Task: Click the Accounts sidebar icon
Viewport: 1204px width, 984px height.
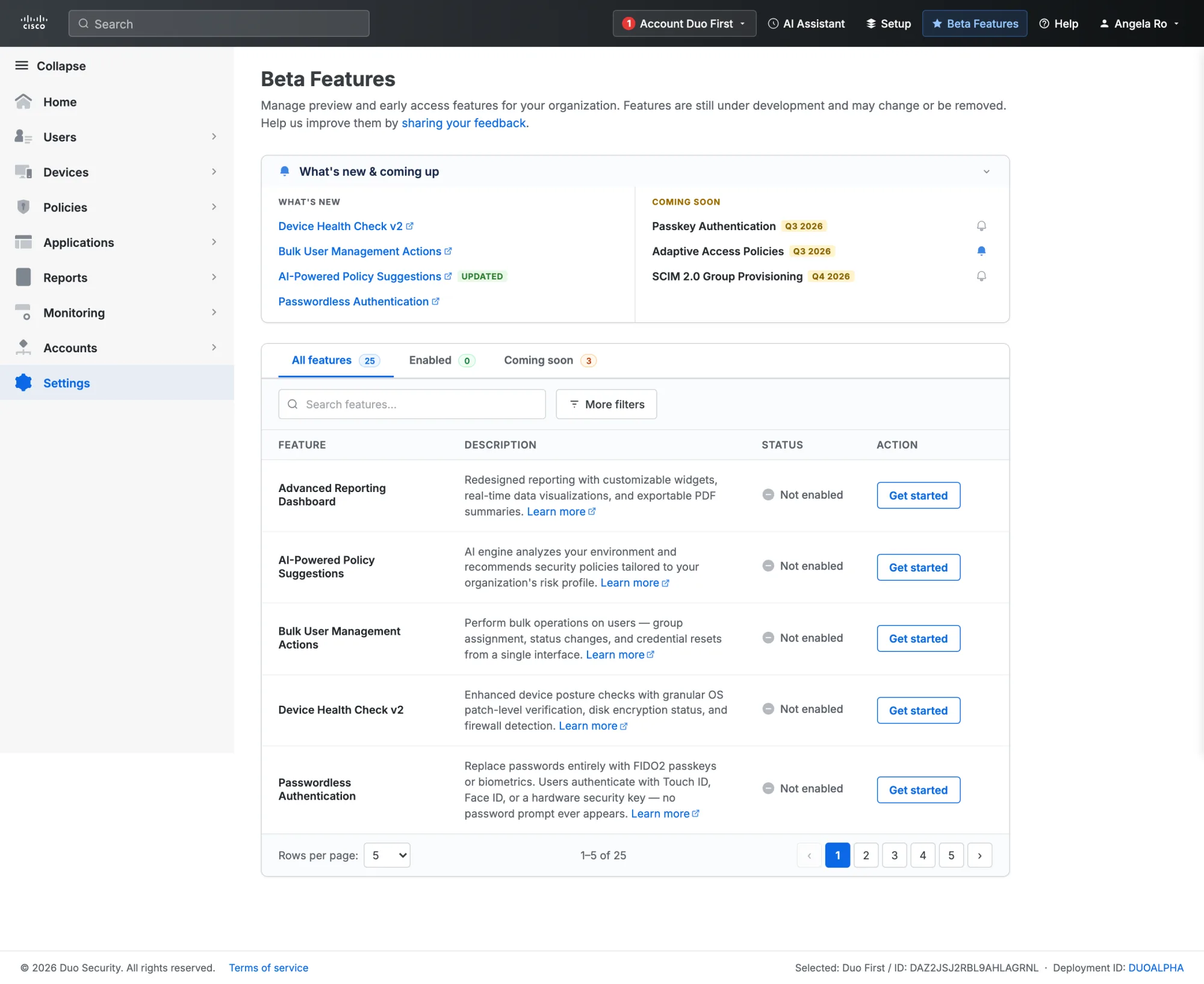Action: tap(23, 347)
